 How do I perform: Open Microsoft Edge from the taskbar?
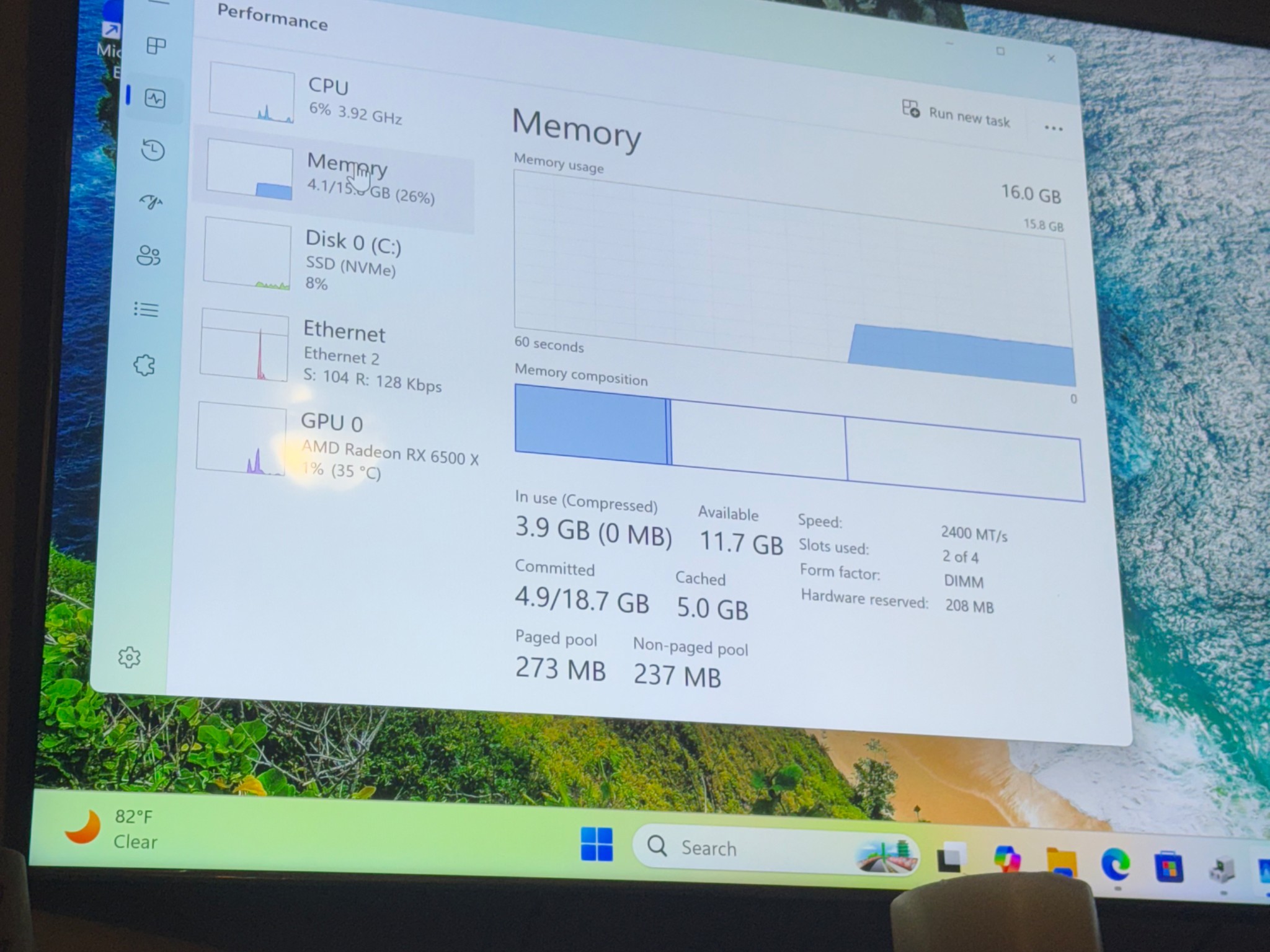pos(1114,864)
